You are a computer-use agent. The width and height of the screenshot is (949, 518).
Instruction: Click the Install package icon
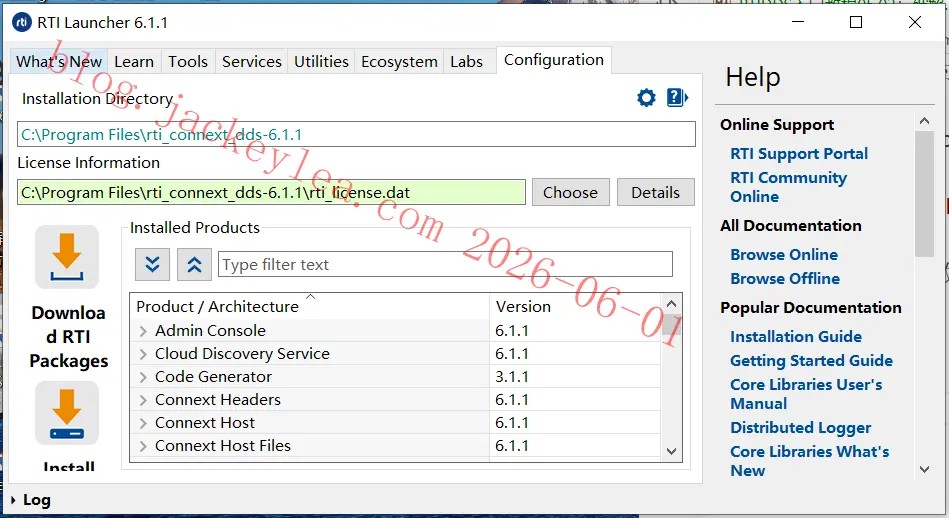click(x=67, y=413)
